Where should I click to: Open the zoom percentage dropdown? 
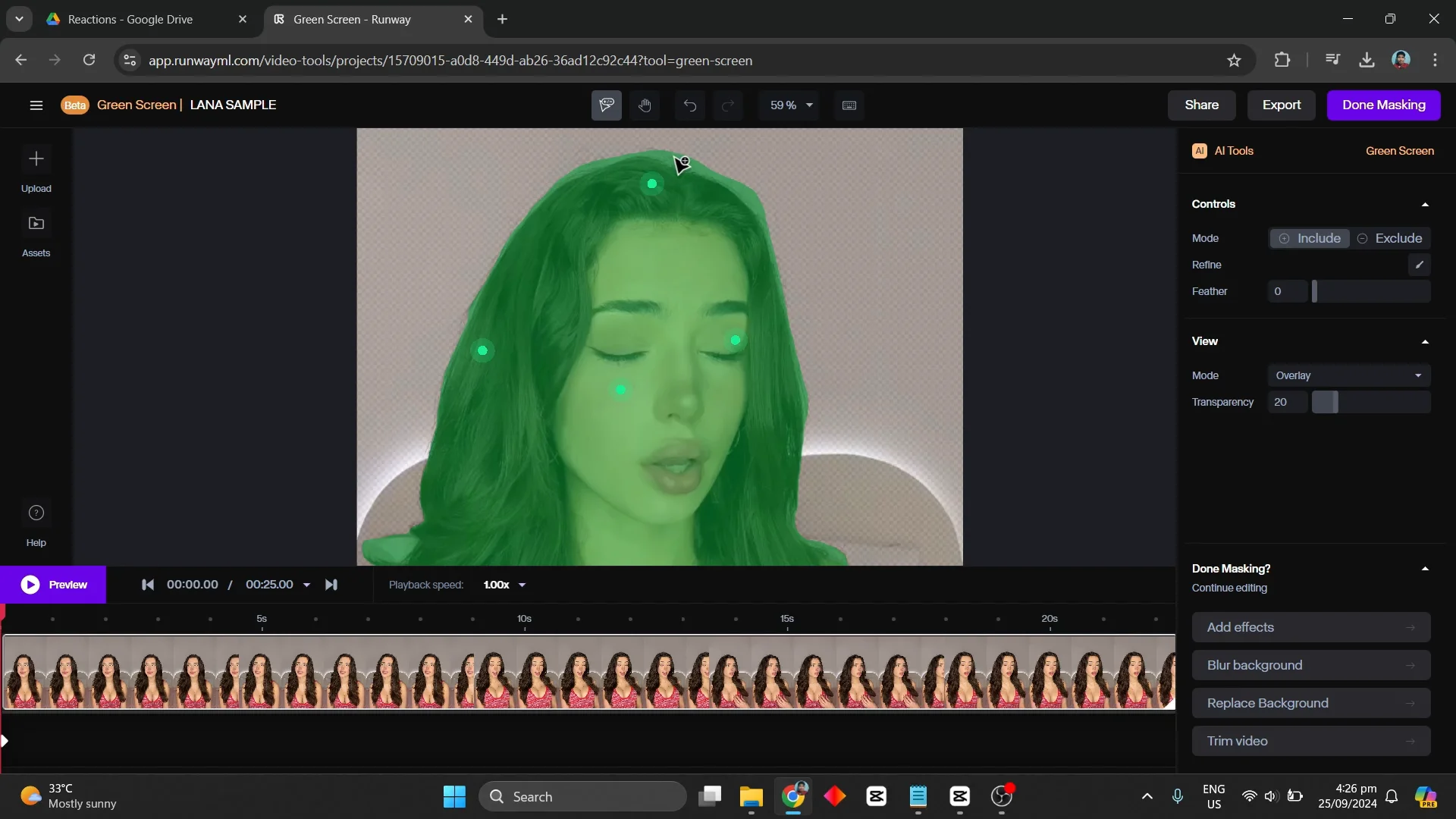pos(790,105)
